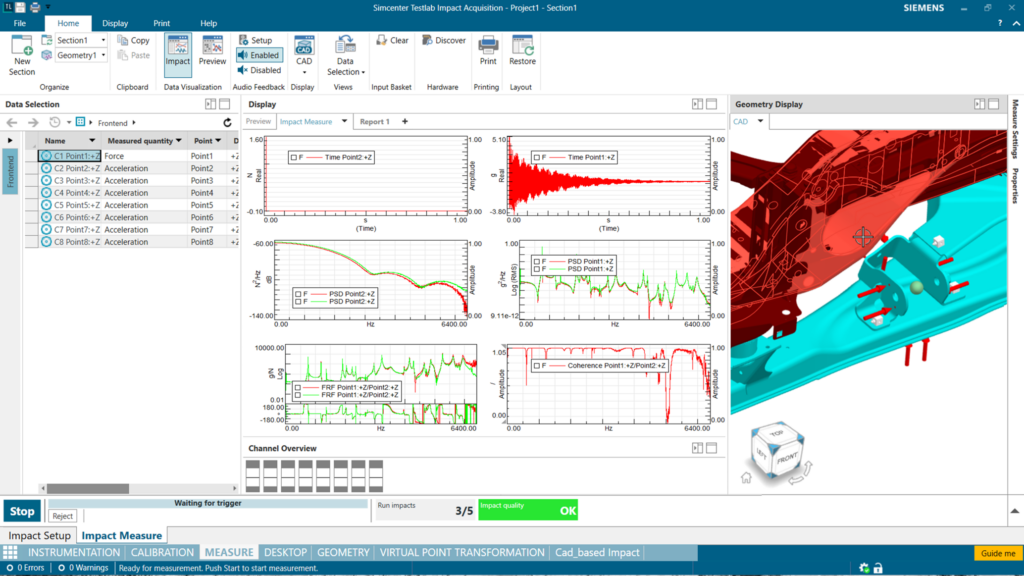The width and height of the screenshot is (1024, 576).
Task: Select the Impact data visualization tool
Action: click(177, 50)
